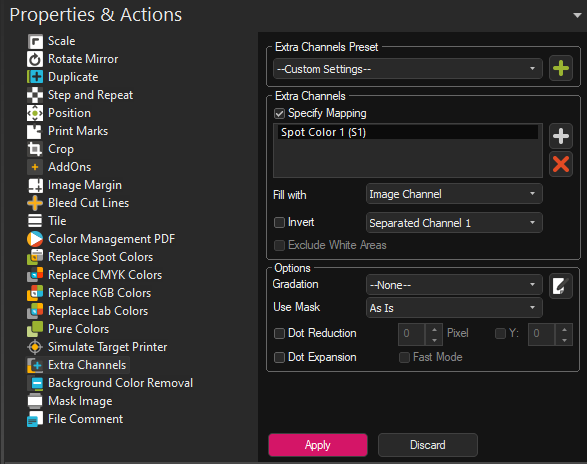This screenshot has height=464, width=587.
Task: Open the Use Mask dropdown
Action: click(x=454, y=307)
